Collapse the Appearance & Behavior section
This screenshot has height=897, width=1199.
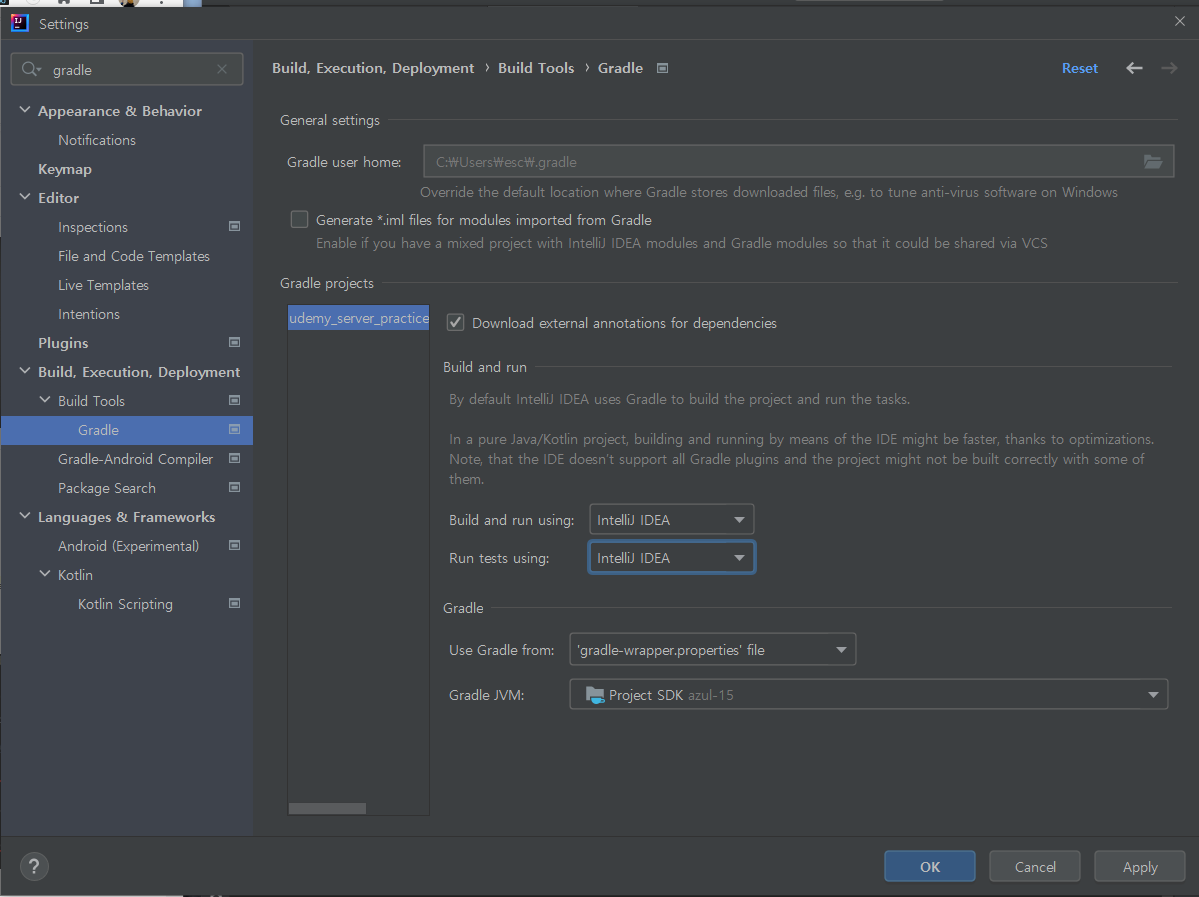click(24, 110)
